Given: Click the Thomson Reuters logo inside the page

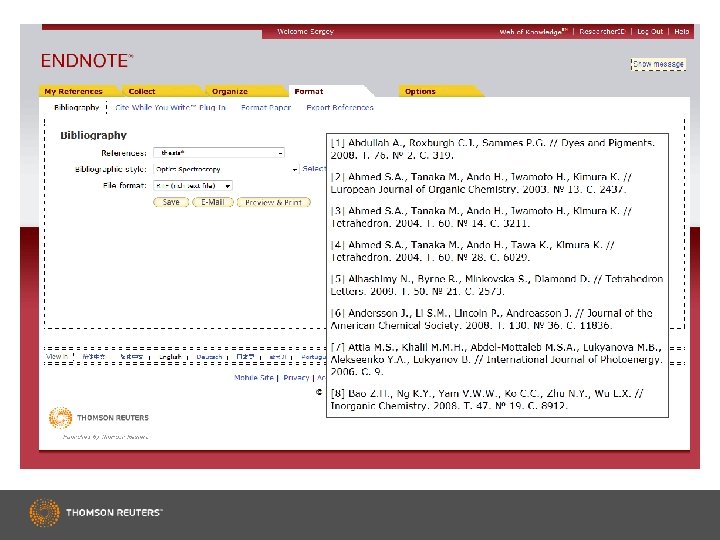Looking at the screenshot, I should (x=99, y=417).
